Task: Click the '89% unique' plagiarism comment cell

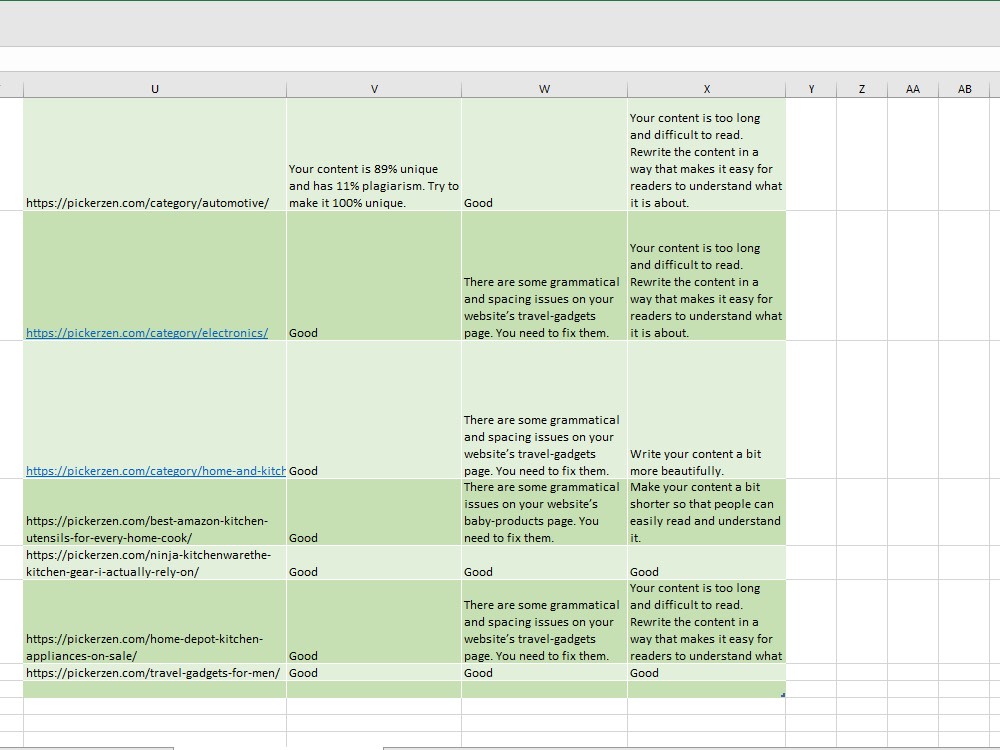Action: (374, 154)
